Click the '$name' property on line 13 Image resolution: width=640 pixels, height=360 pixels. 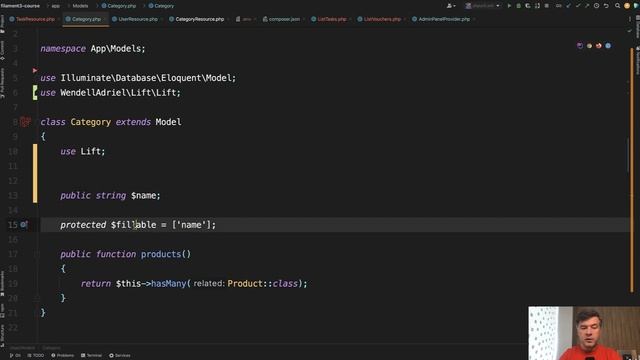(x=143, y=196)
